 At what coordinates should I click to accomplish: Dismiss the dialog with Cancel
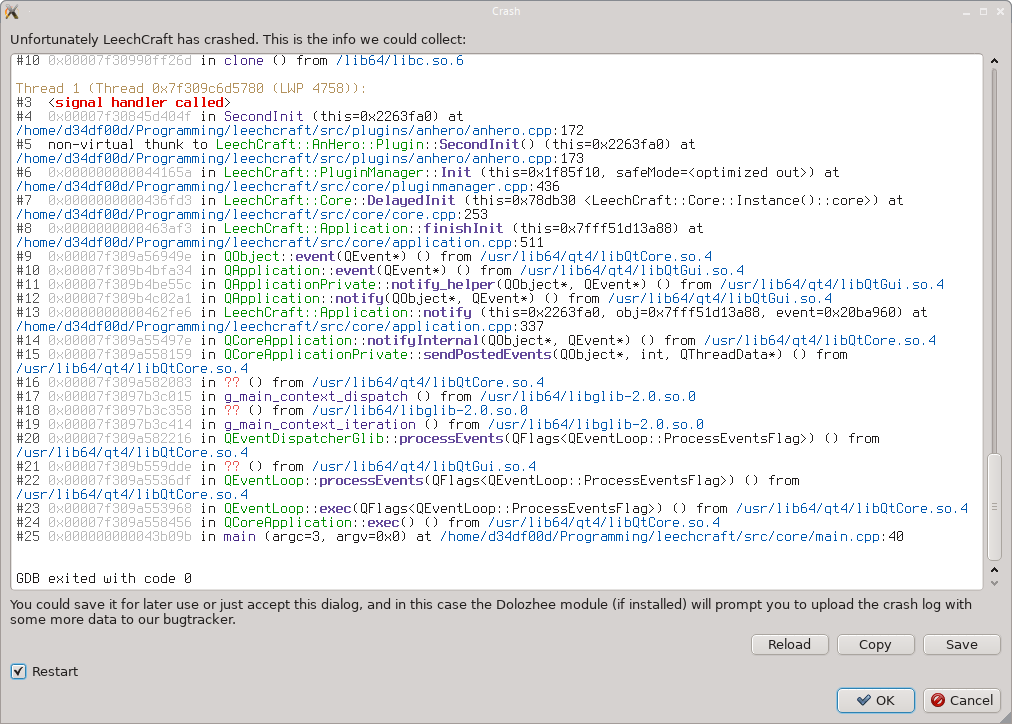[x=962, y=700]
